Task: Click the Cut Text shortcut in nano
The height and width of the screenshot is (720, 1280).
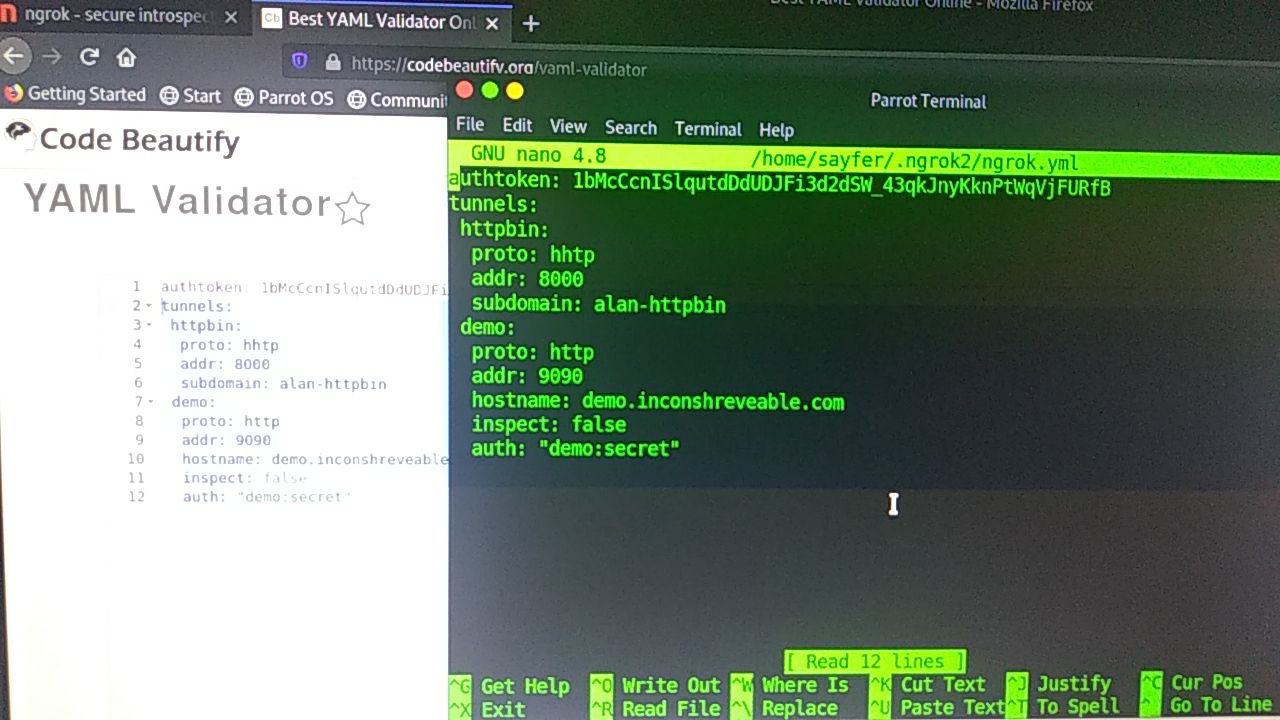Action: [928, 684]
